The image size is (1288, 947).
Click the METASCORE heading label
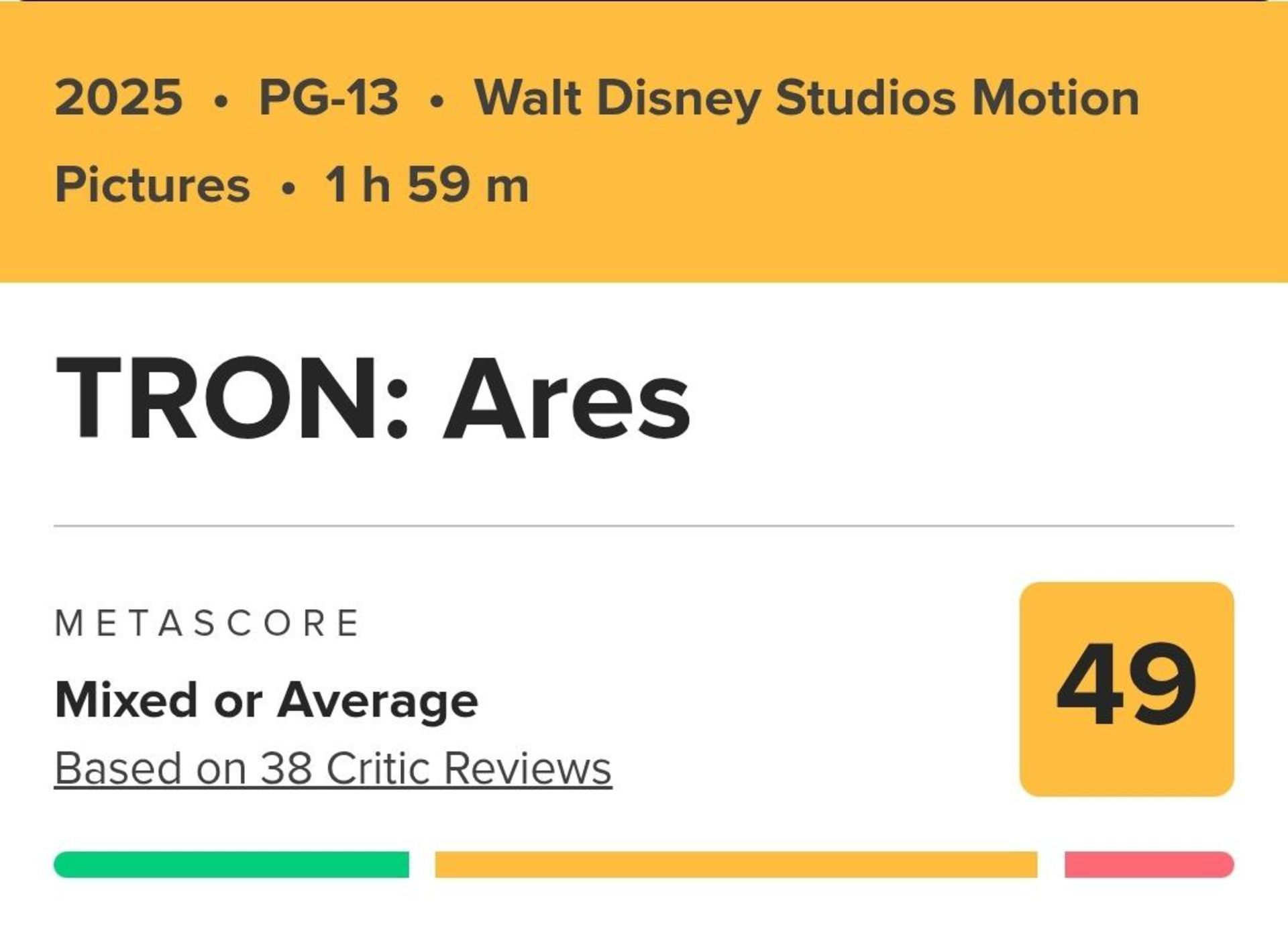(x=207, y=623)
